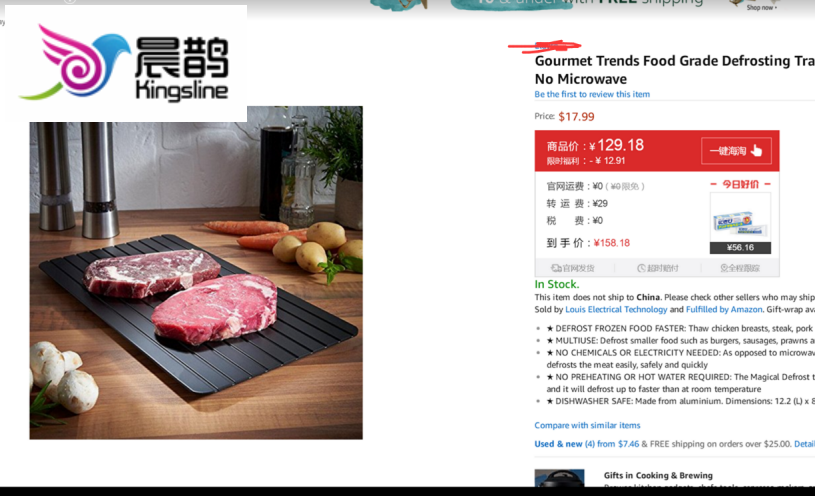Screen dimensions: 816x496
Task: Open the 'Used & new (4)' offers link
Action: click(x=558, y=444)
